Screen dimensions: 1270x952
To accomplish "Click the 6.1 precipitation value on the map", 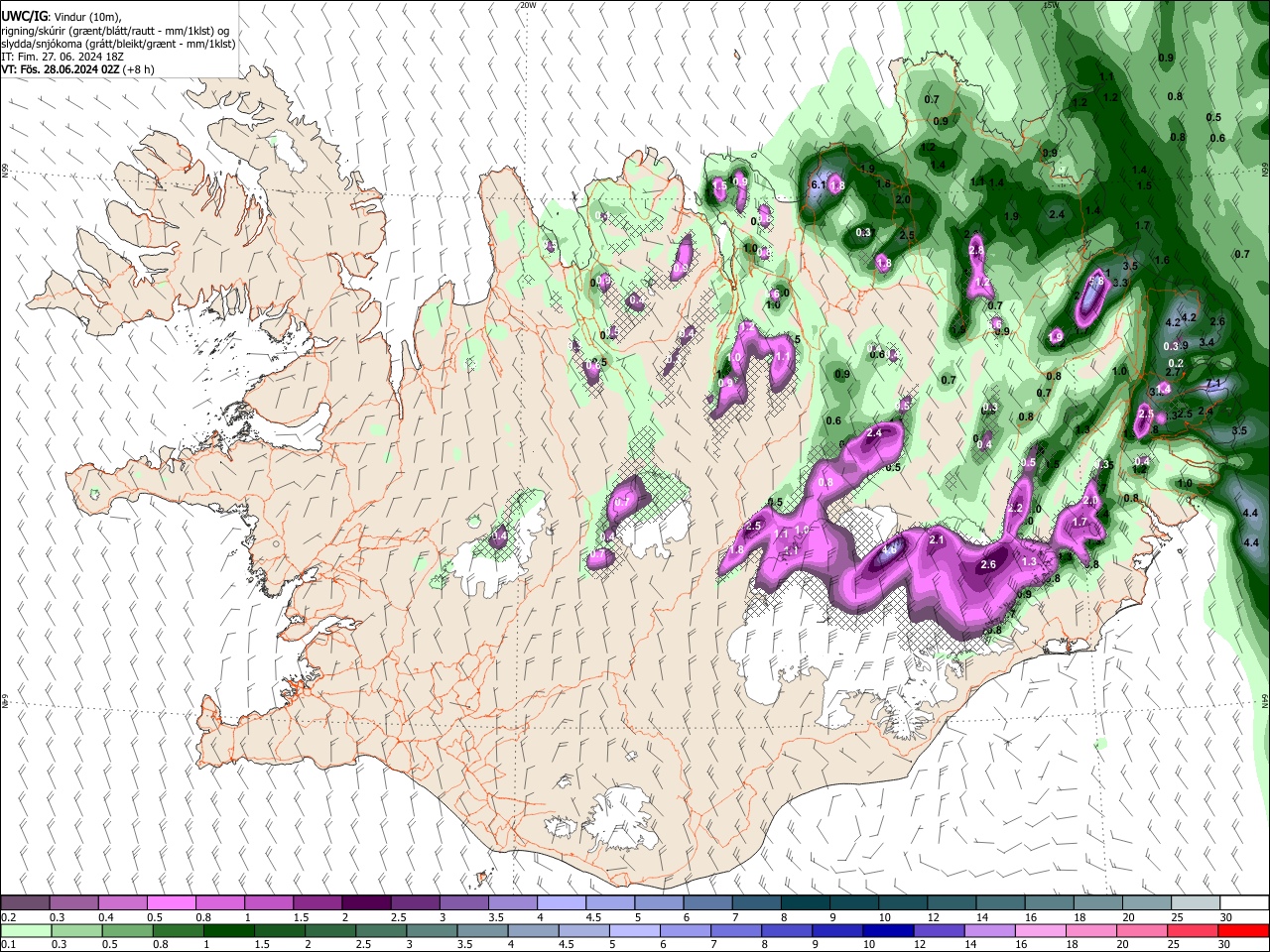I will (x=819, y=185).
